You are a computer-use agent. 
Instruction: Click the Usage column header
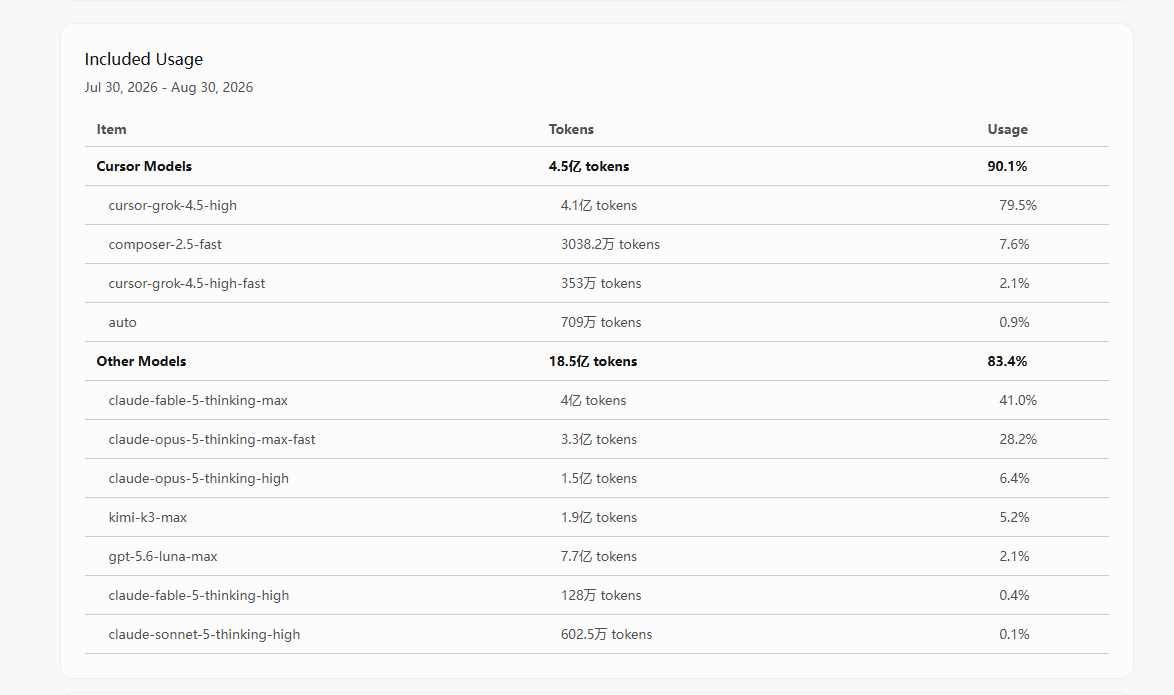(x=1007, y=130)
